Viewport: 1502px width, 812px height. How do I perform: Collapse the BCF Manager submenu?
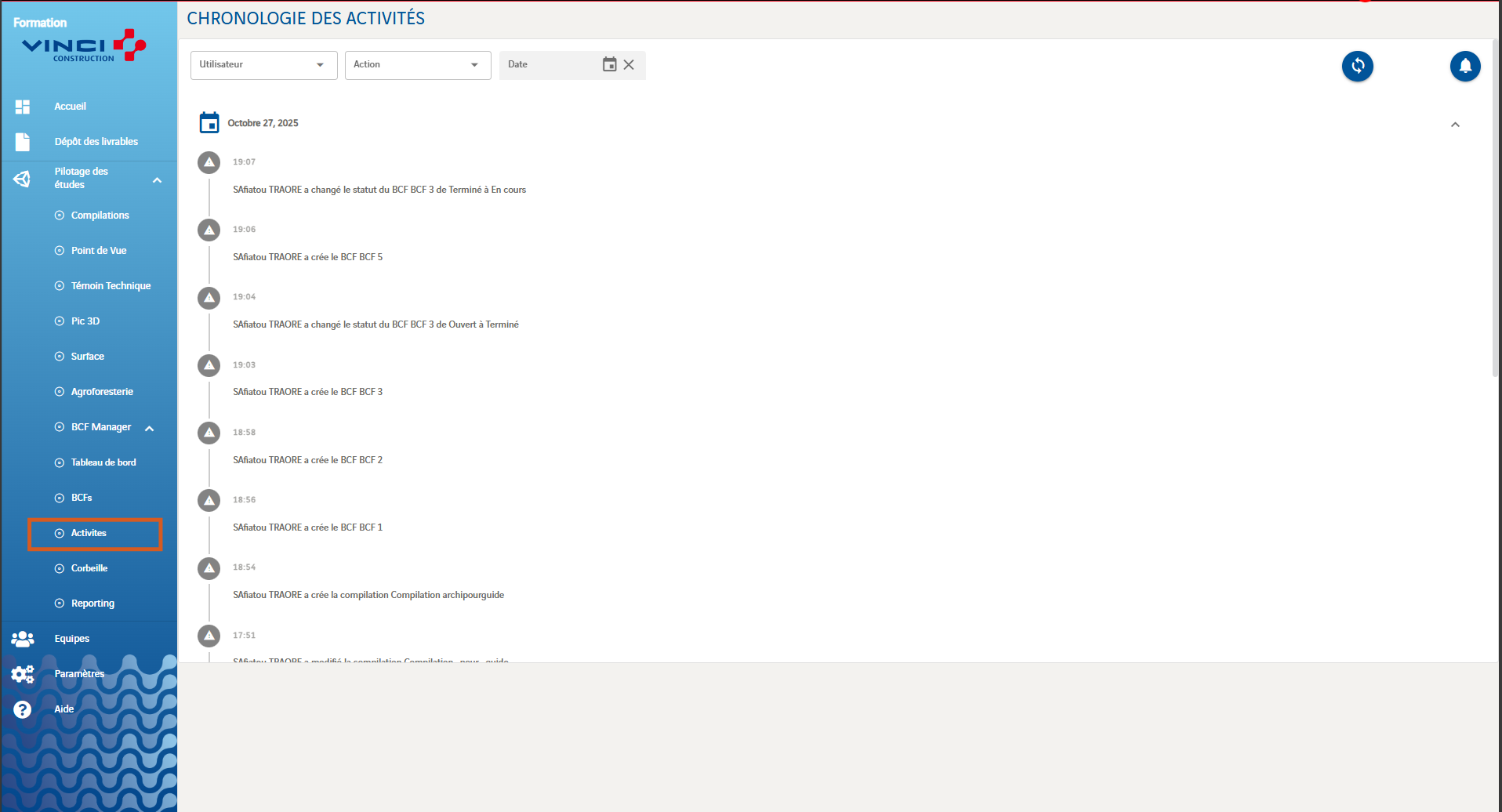(149, 428)
